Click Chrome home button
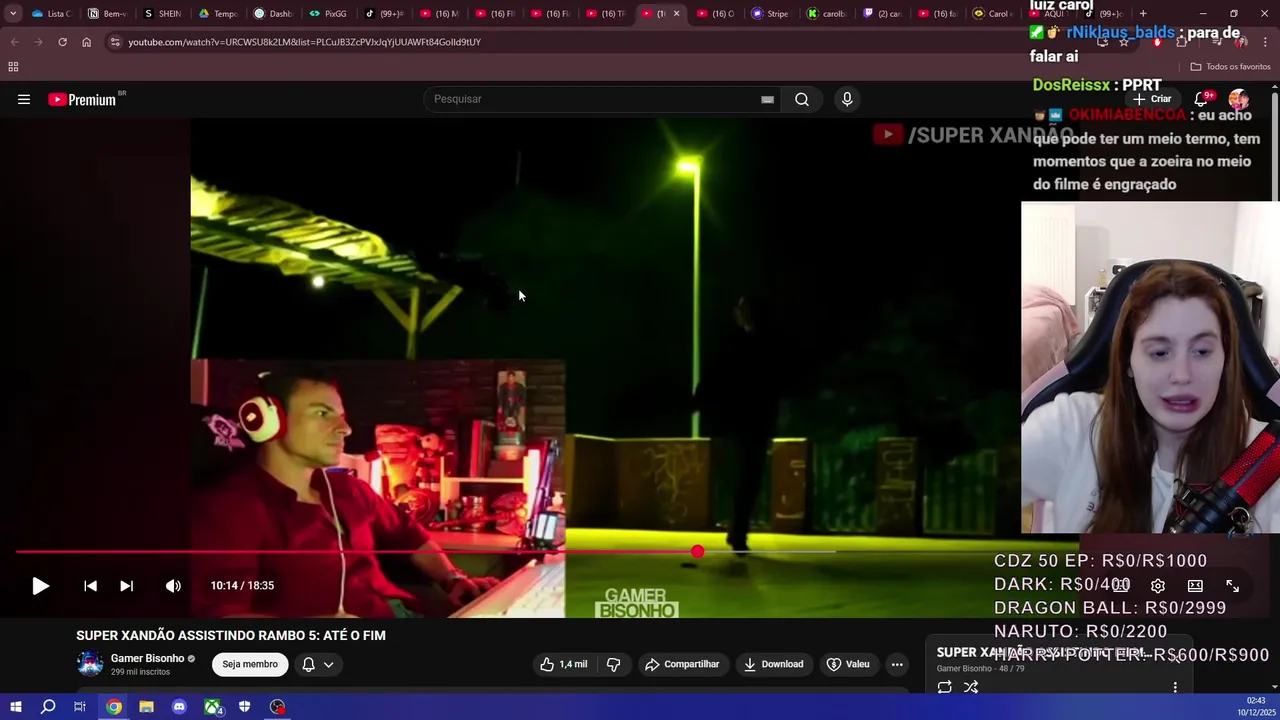The image size is (1280, 720). pos(86,42)
